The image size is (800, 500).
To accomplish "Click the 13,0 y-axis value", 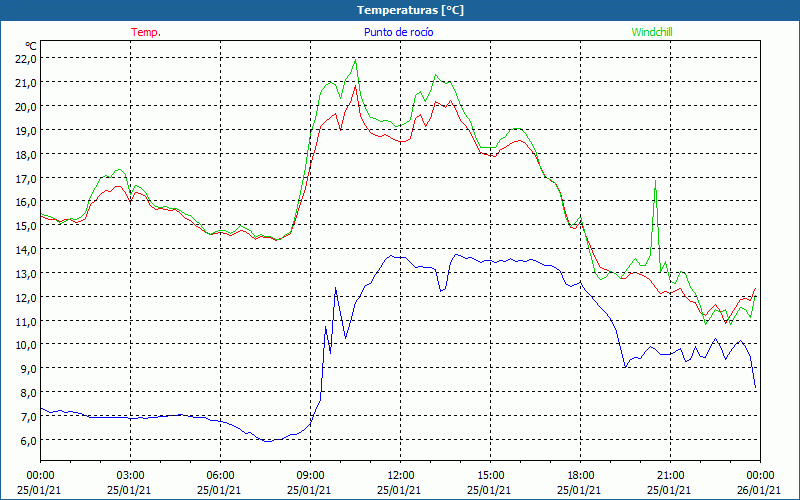I will [27, 273].
